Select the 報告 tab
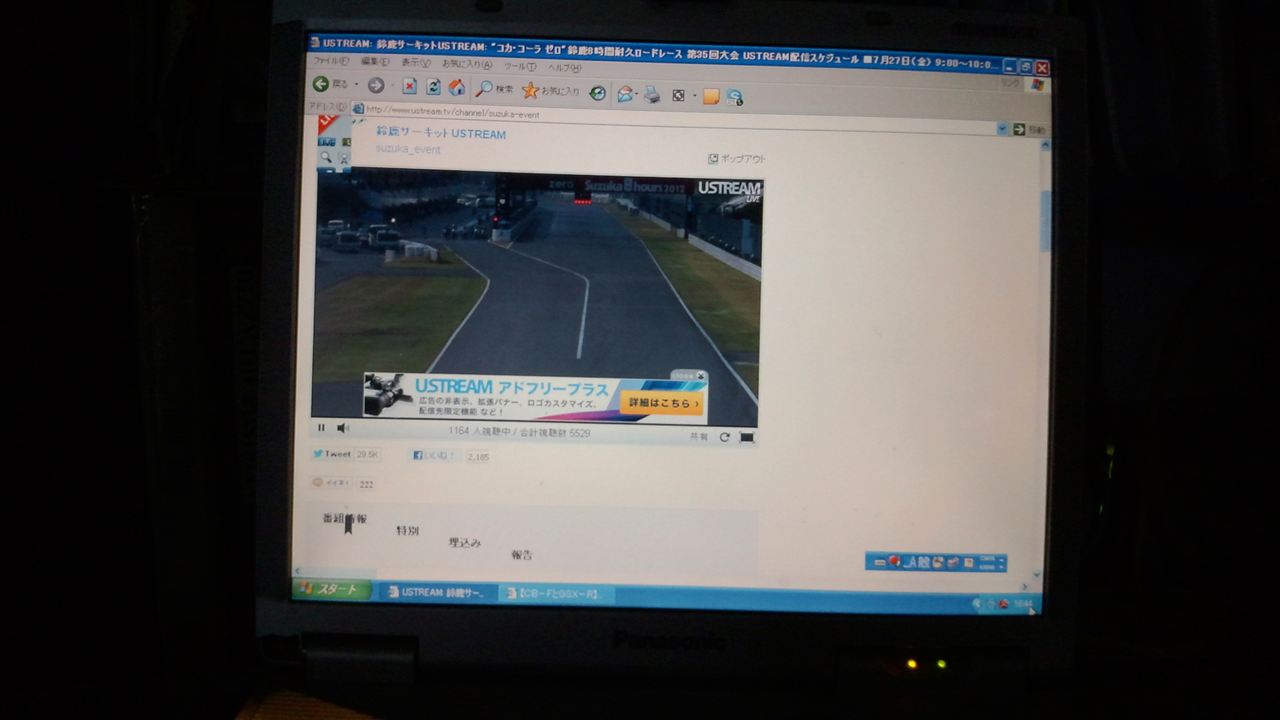This screenshot has width=1280, height=720. pos(522,554)
